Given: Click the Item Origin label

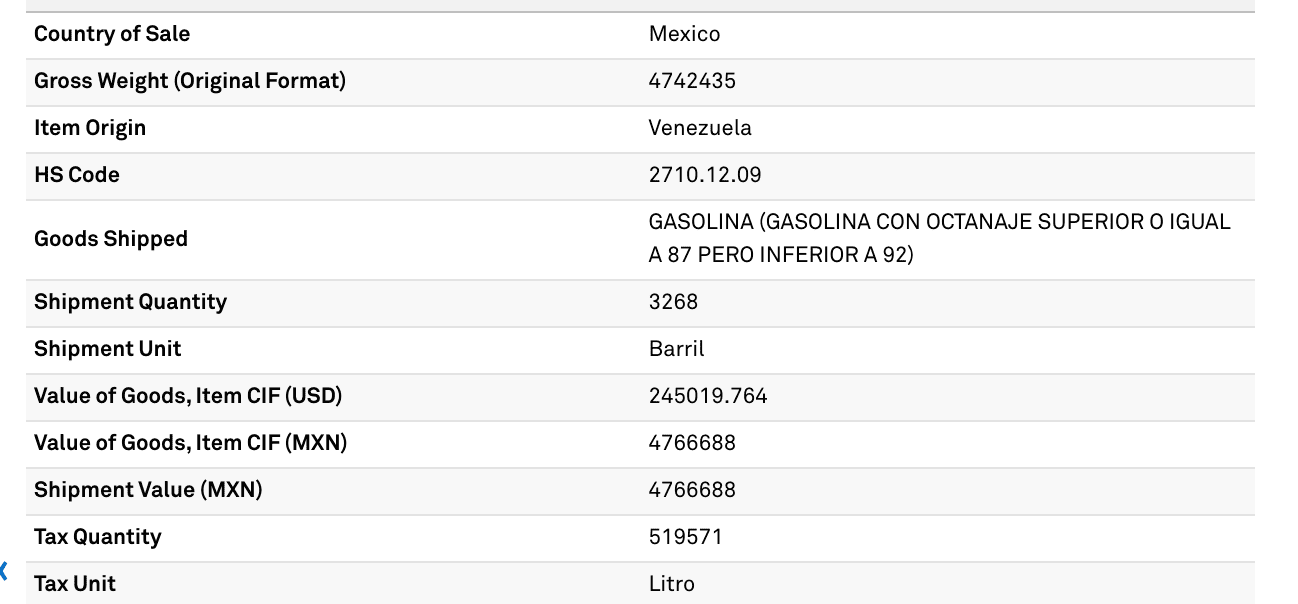Looking at the screenshot, I should [90, 128].
